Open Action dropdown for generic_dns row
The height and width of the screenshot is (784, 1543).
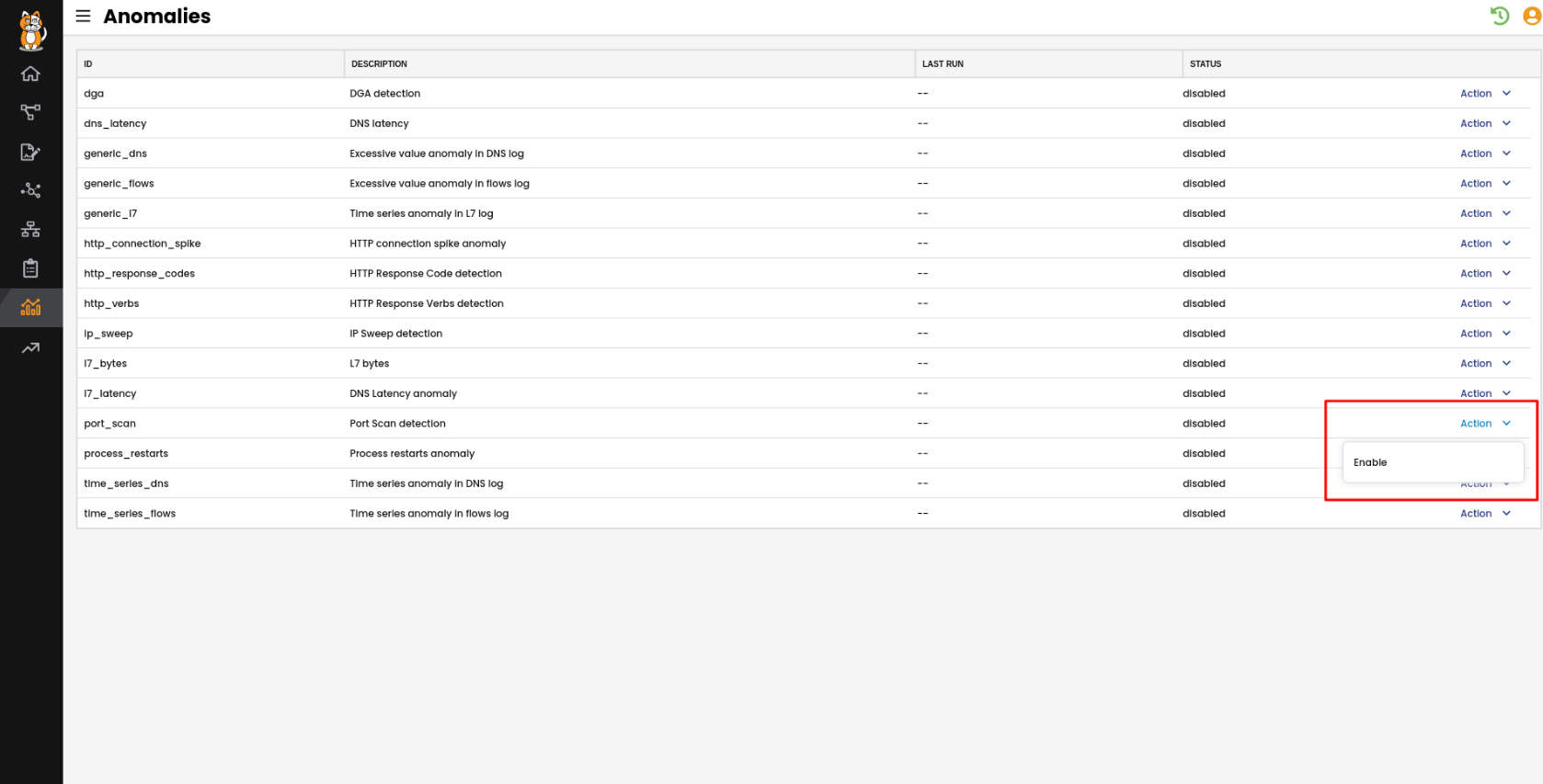[x=1485, y=153]
